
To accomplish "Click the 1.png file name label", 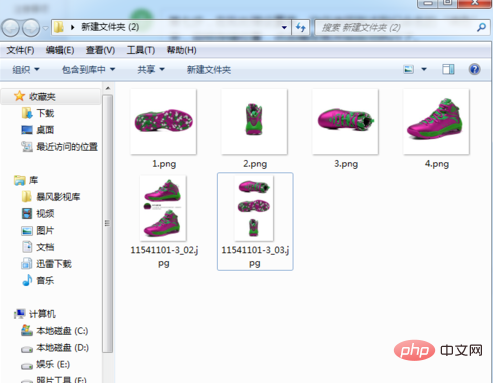I will (x=164, y=164).
